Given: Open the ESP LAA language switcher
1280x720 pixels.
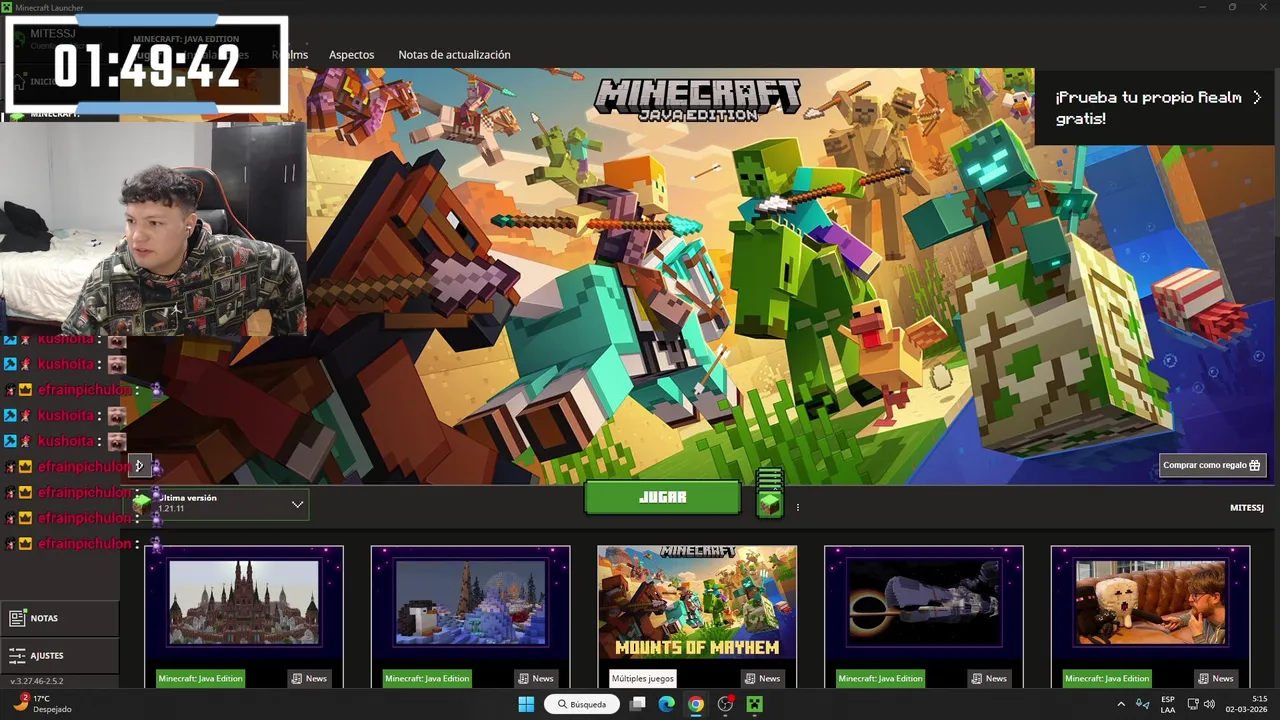Looking at the screenshot, I should tap(1168, 704).
